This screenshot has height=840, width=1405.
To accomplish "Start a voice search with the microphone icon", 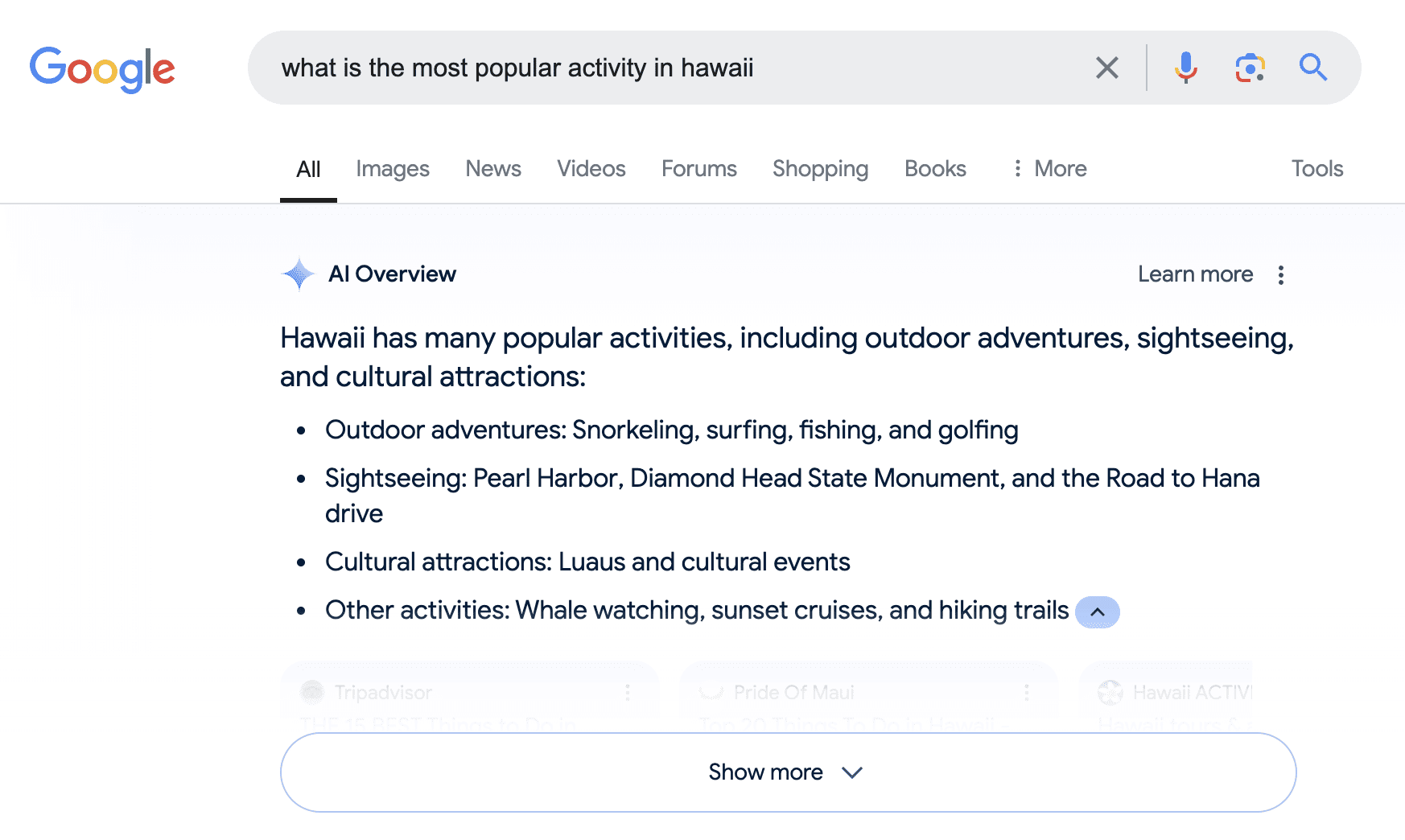I will 1184,68.
